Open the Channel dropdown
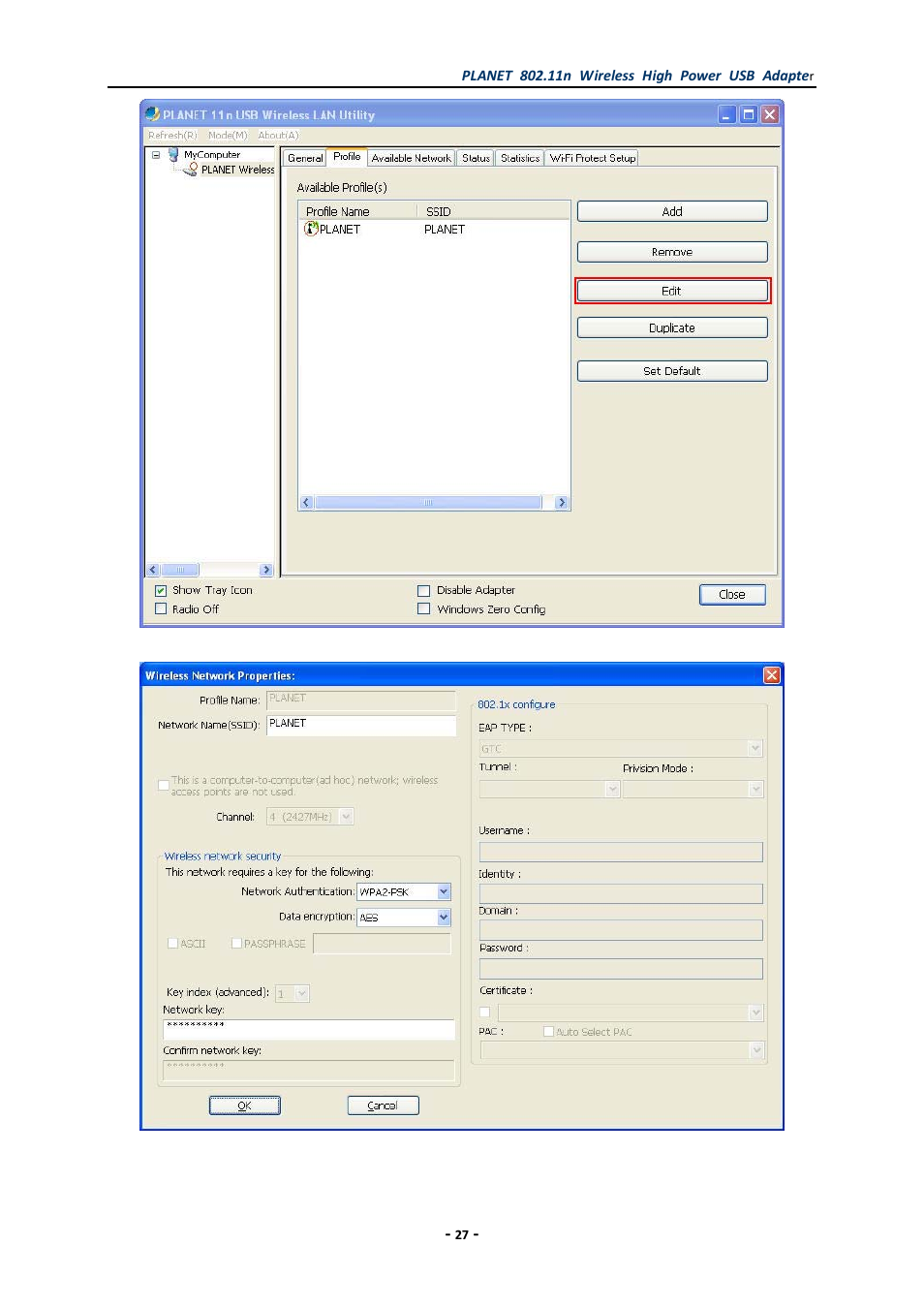This screenshot has height=1308, width=924. coord(347,817)
